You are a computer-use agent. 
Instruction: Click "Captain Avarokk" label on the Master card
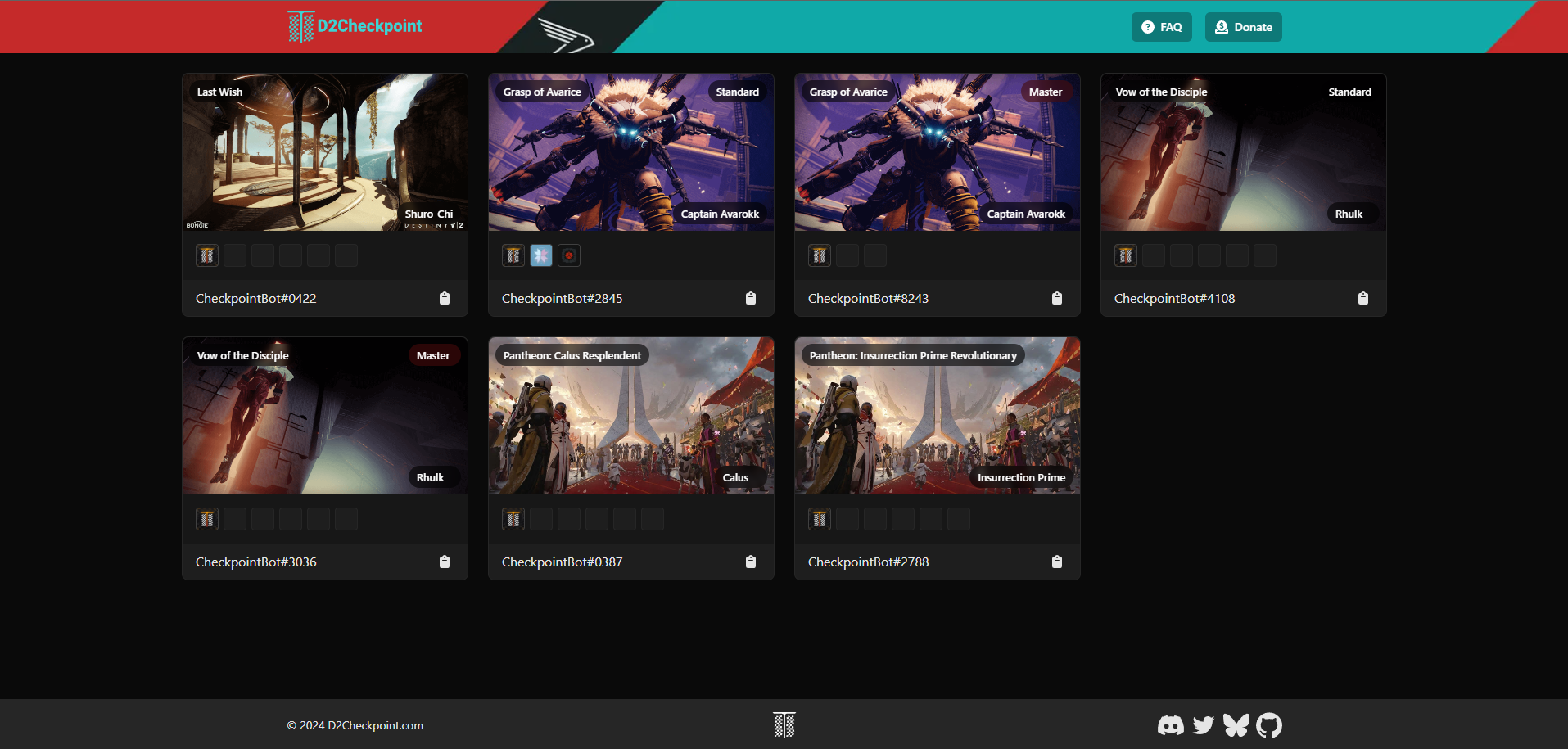pyautogui.click(x=1027, y=214)
